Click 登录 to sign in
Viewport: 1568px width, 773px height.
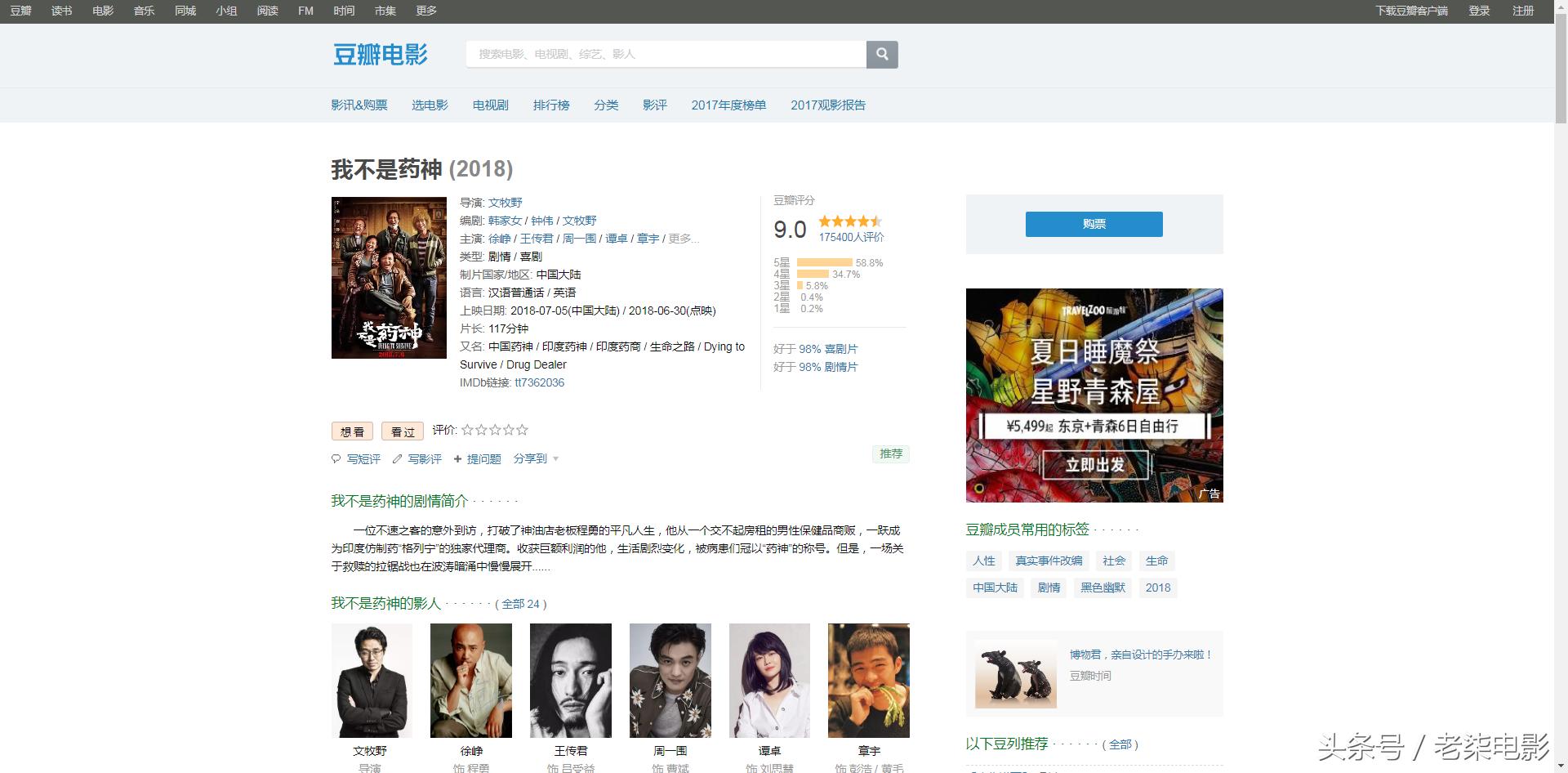1479,11
